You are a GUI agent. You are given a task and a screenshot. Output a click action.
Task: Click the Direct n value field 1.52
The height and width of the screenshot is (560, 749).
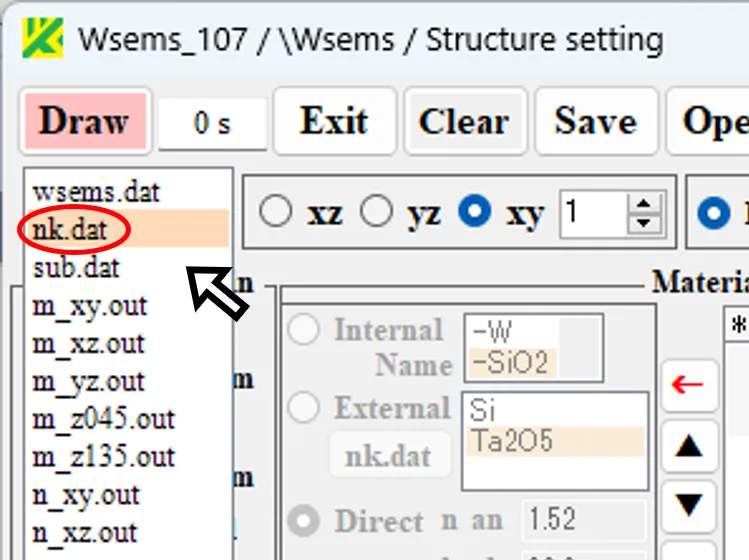(x=584, y=519)
